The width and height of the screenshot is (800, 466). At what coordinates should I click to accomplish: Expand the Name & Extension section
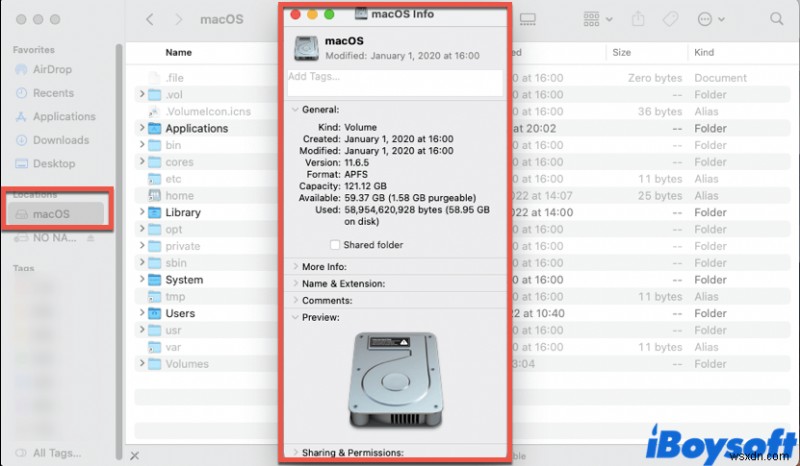click(x=295, y=283)
